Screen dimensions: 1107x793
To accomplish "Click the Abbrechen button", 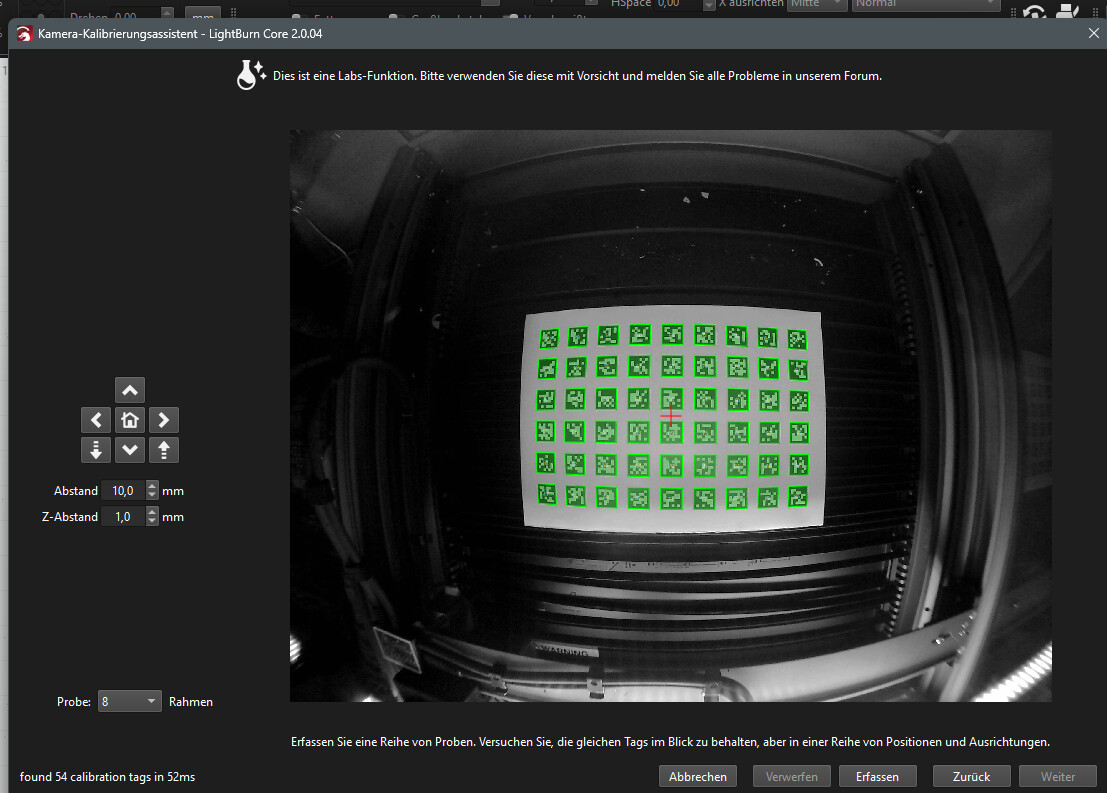I will [697, 776].
